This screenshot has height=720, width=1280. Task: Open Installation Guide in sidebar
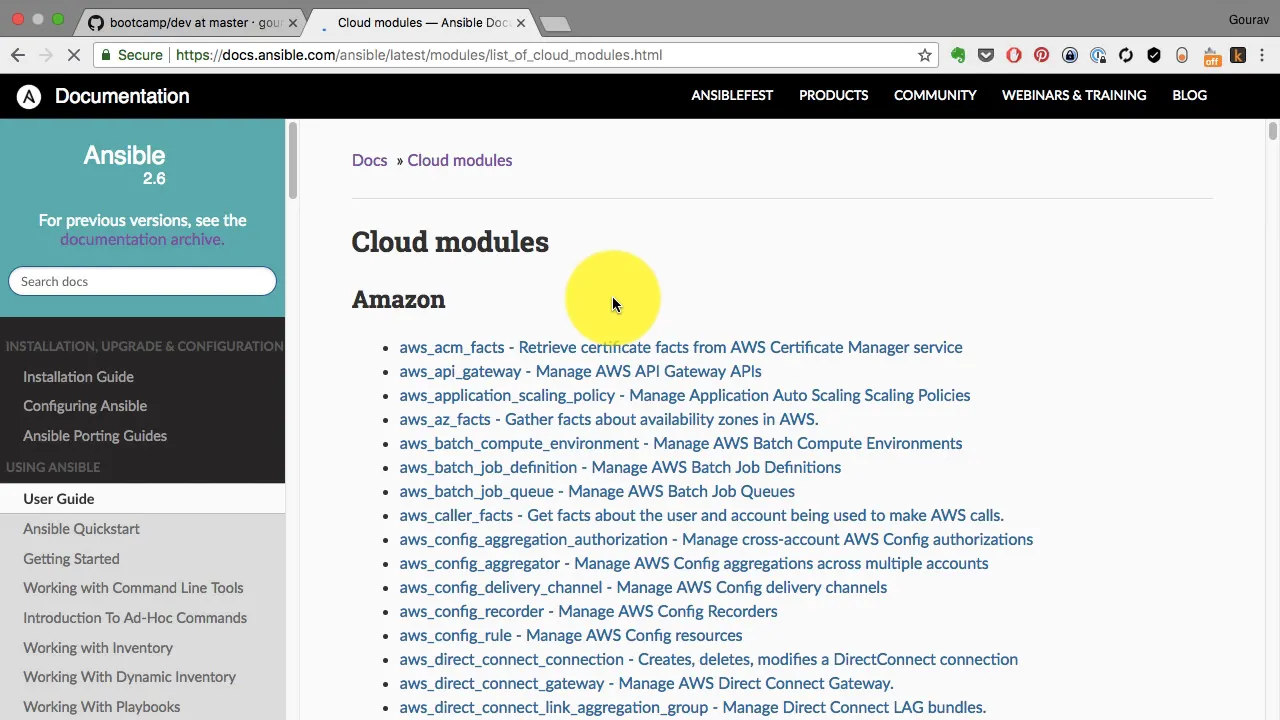click(78, 377)
